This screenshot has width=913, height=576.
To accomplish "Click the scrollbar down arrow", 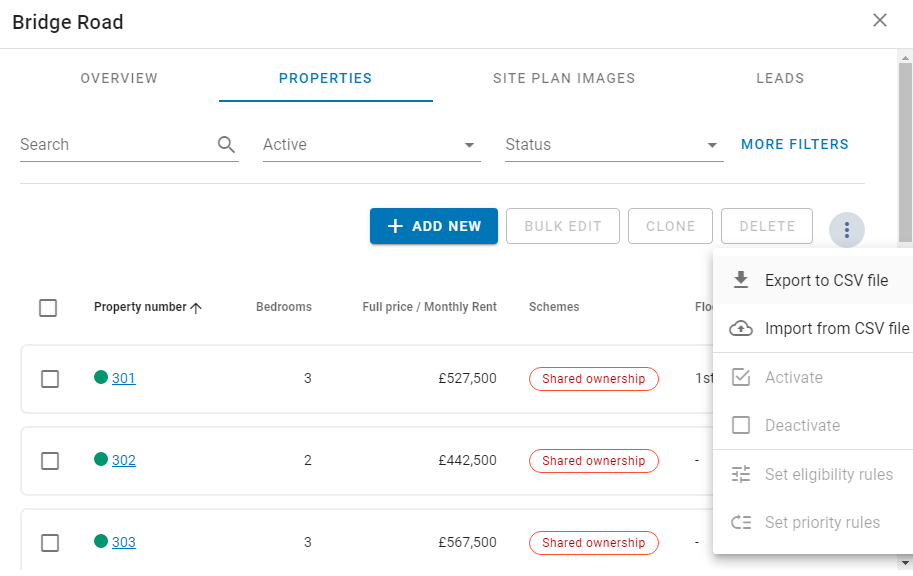I will click(x=905, y=563).
